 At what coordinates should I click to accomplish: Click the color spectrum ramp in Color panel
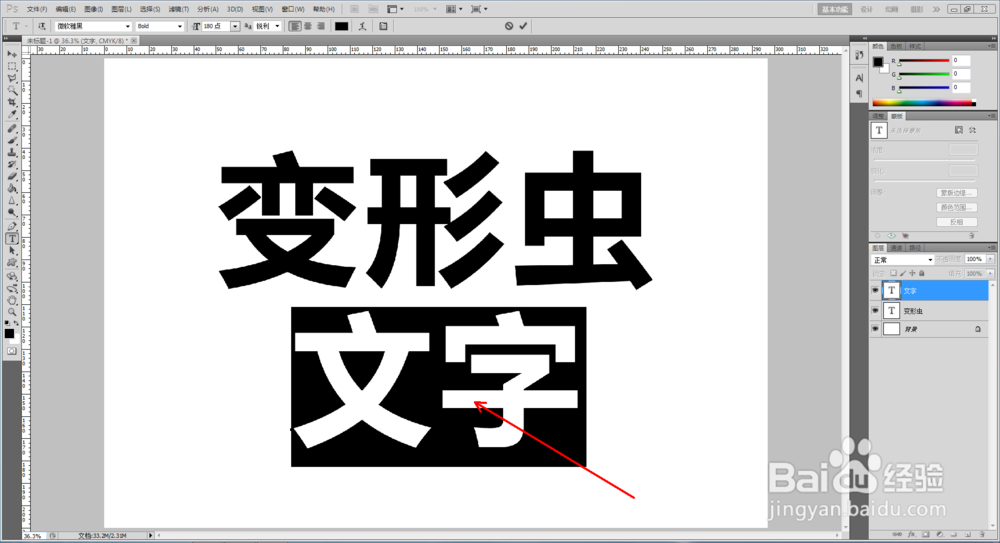(x=923, y=103)
